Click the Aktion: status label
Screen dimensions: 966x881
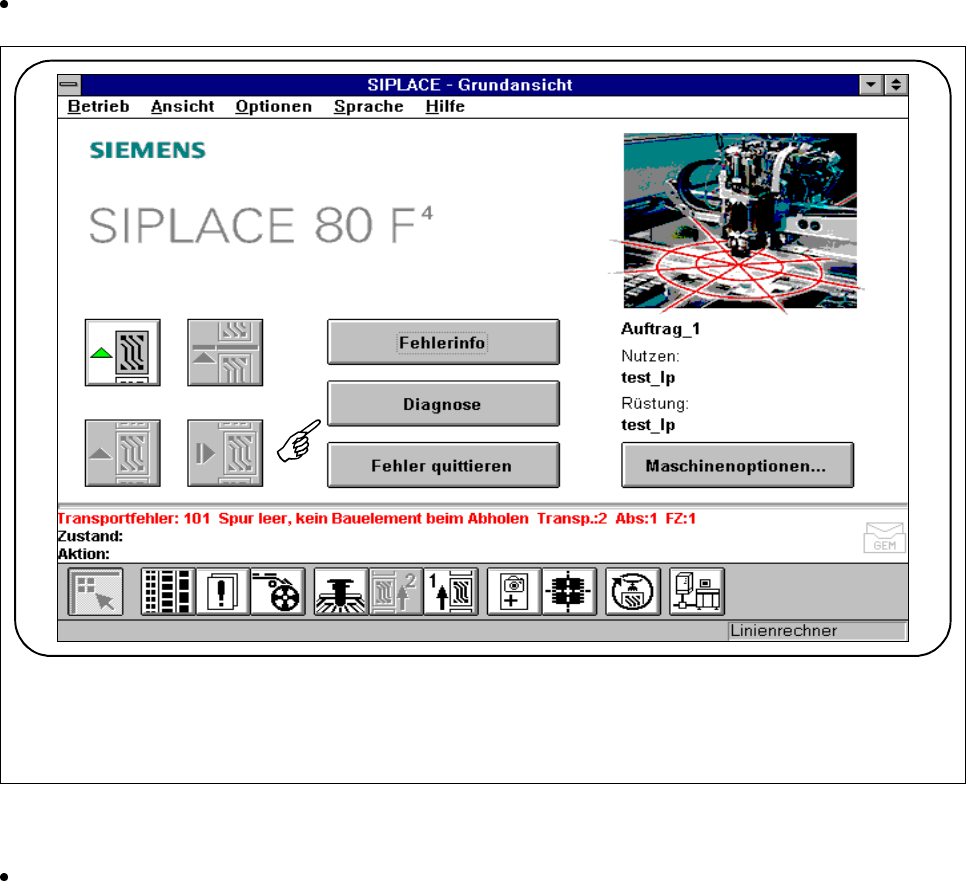tap(84, 554)
